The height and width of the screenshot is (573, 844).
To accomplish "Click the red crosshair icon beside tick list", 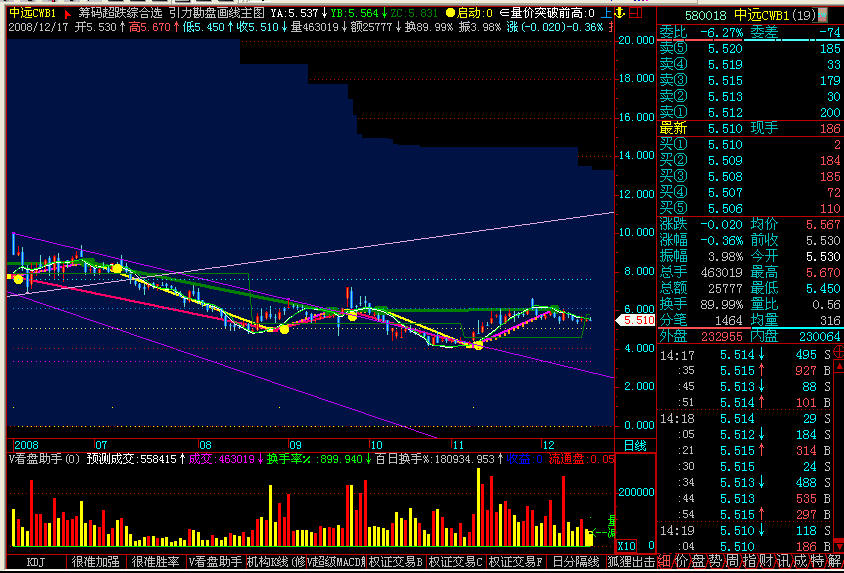I will coord(838,352).
